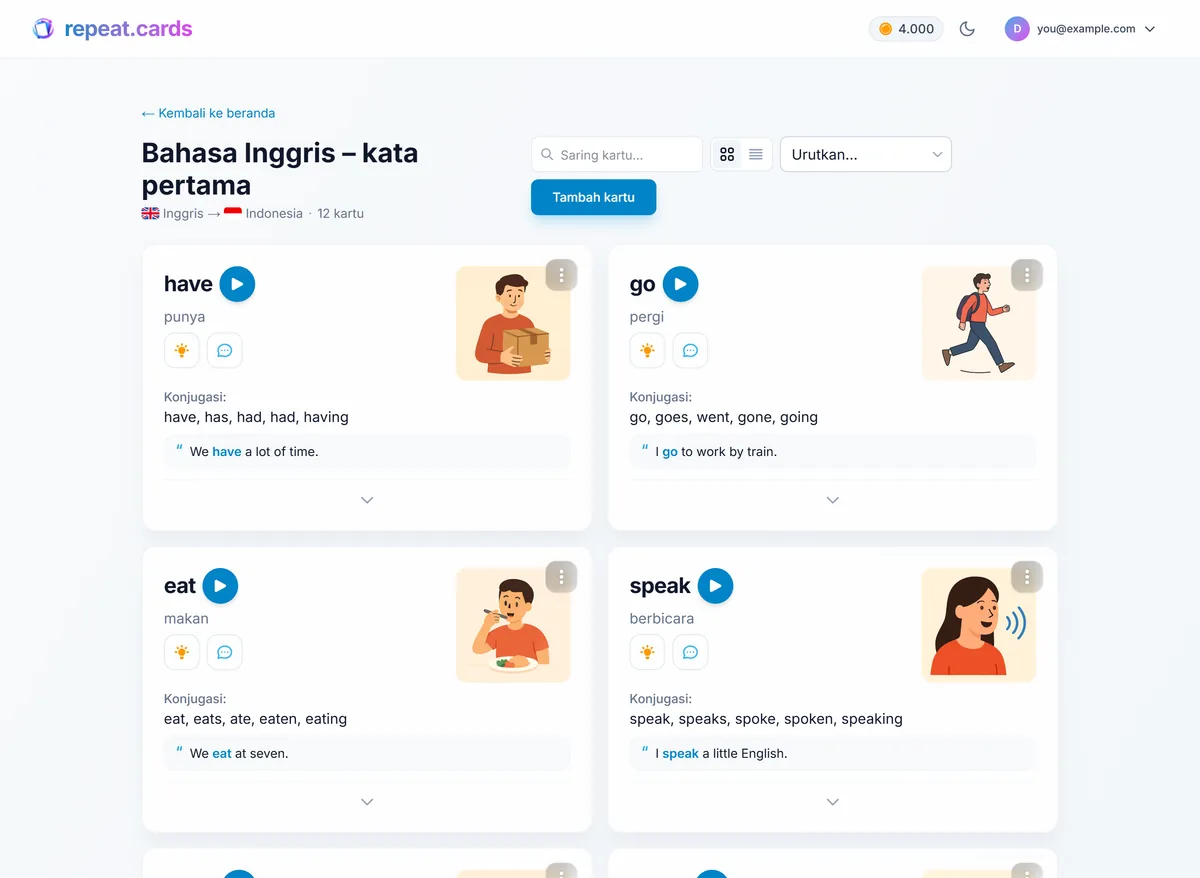This screenshot has width=1200, height=878.
Task: Click conjugation "go, goes, went, gone, going"
Action: click(x=724, y=417)
